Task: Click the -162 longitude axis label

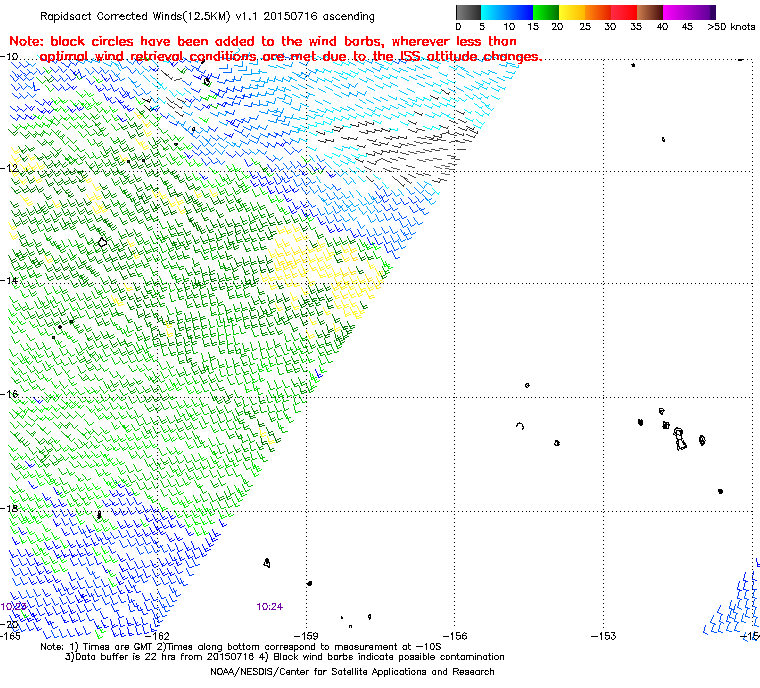Action: pos(158,636)
